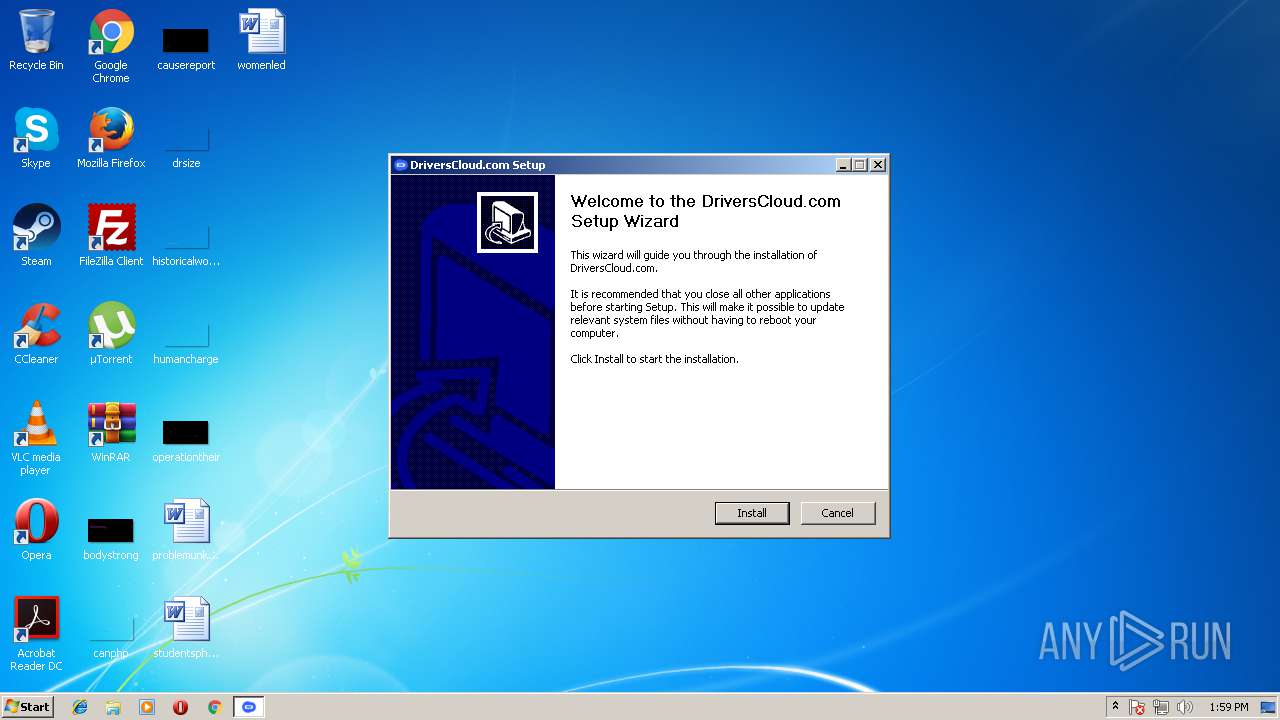Open Internet Explorer from taskbar
The image size is (1280, 720).
click(80, 707)
